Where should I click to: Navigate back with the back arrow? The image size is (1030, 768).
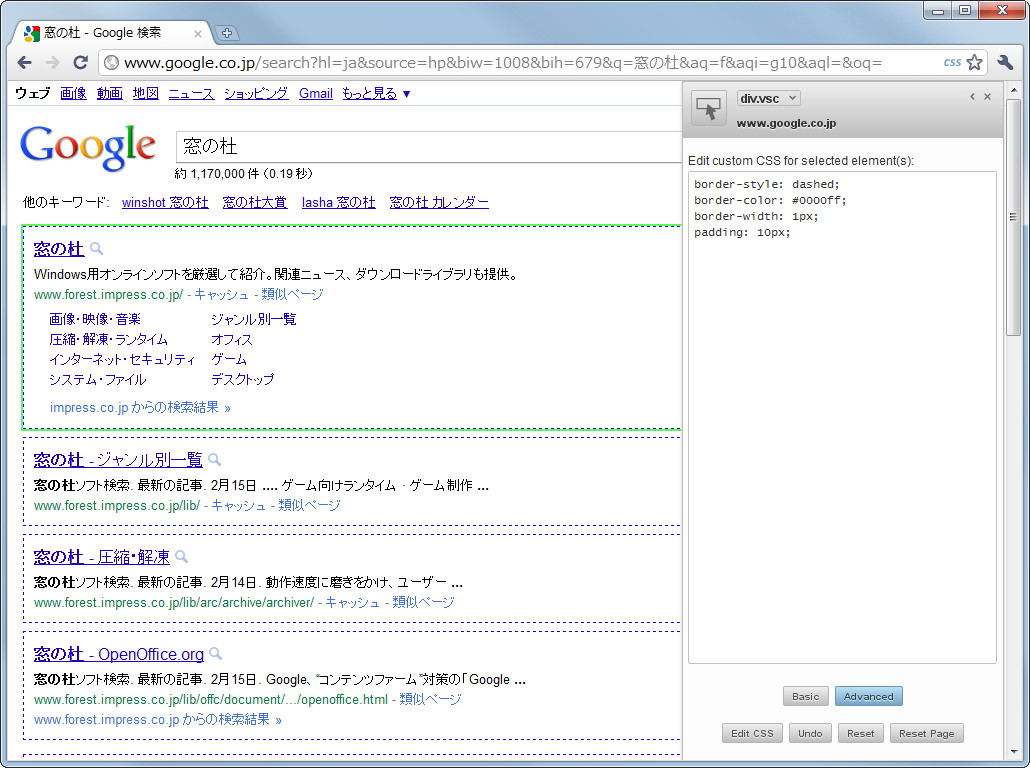(x=24, y=61)
